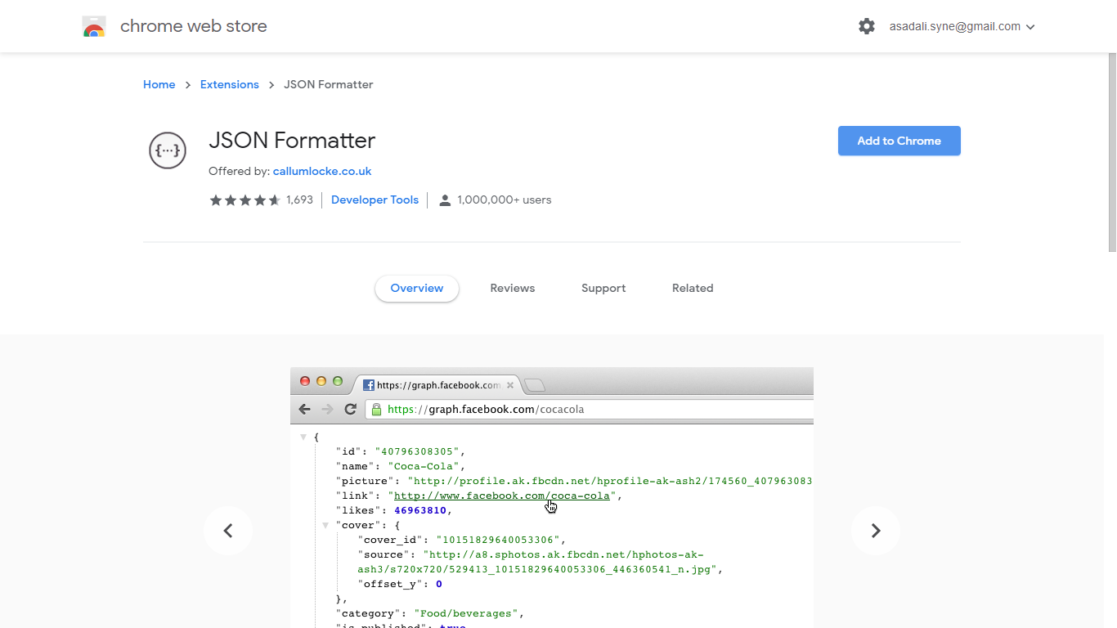
Task: Click the users person icon
Action: (445, 200)
